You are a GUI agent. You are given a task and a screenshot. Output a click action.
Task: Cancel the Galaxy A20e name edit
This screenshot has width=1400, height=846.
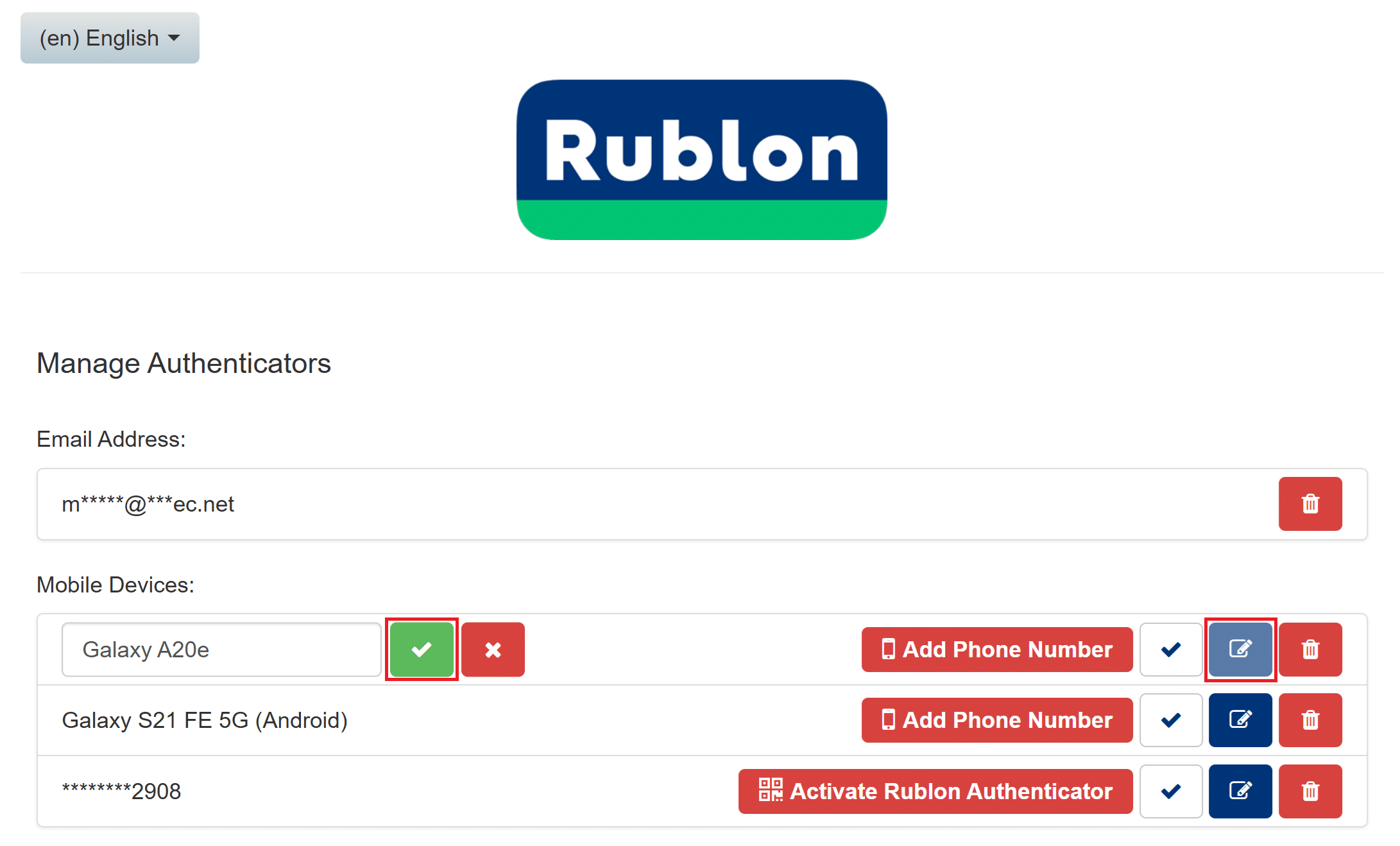[x=493, y=650]
